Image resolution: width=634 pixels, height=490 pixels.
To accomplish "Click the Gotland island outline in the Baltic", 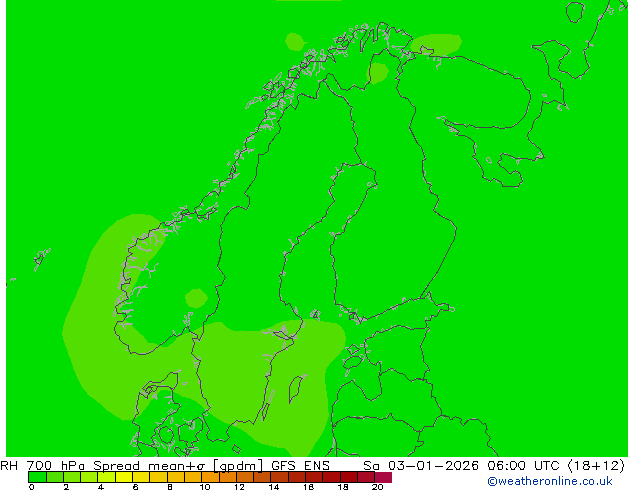I will point(297,389).
